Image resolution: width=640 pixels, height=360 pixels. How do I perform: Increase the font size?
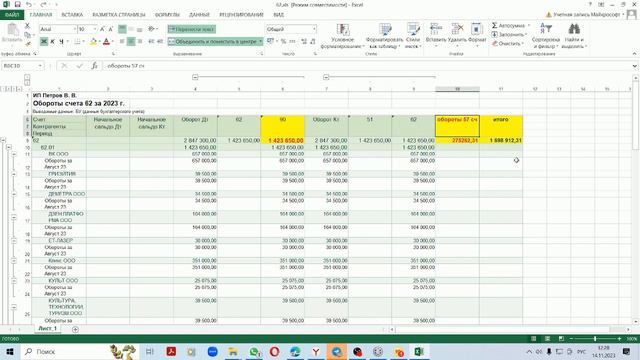[x=102, y=29]
